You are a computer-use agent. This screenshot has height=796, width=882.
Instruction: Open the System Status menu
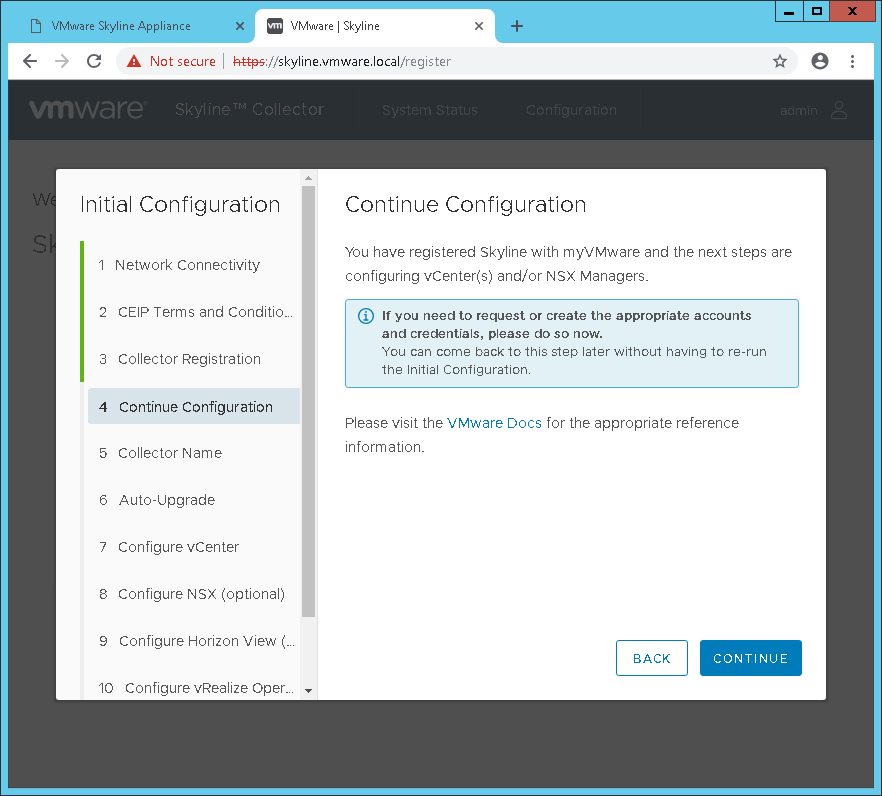pyautogui.click(x=430, y=110)
